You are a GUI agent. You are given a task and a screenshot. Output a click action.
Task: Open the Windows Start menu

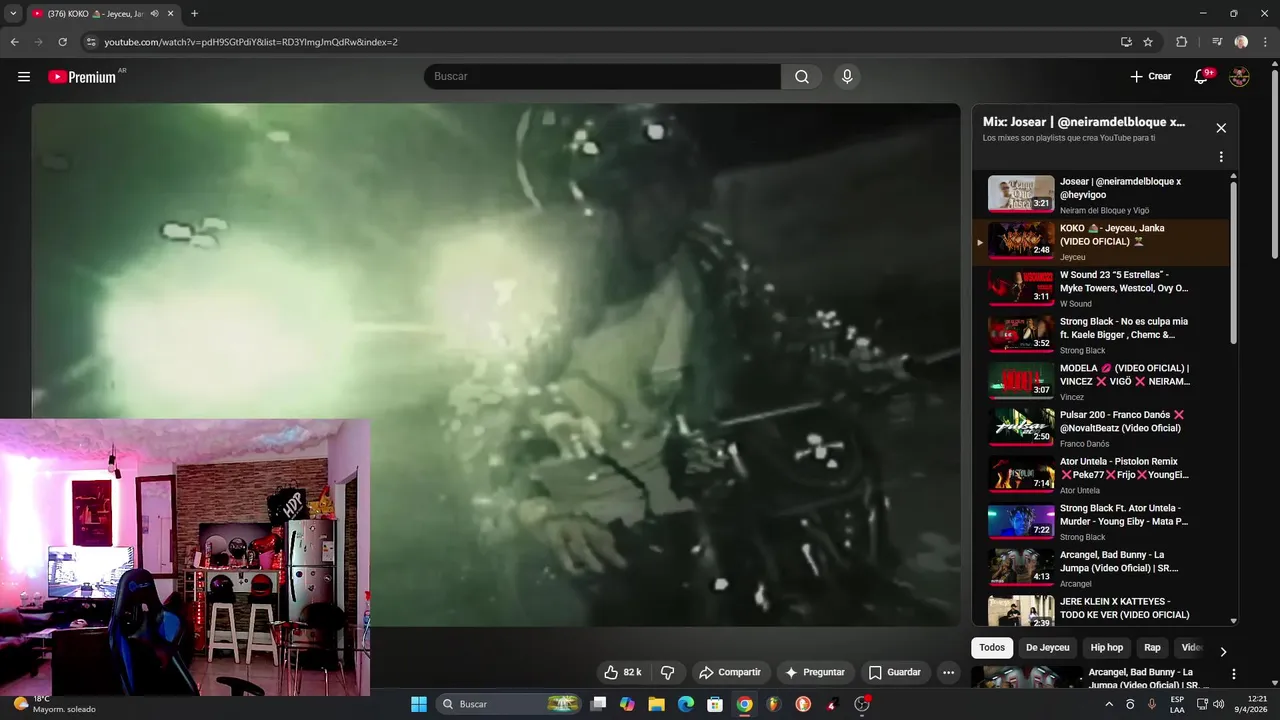click(x=419, y=704)
